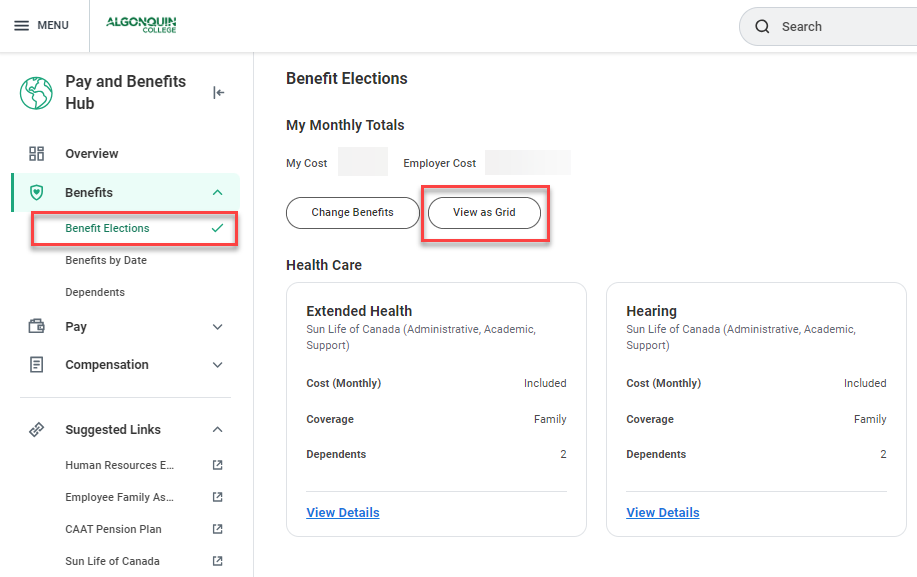The width and height of the screenshot is (917, 577).
Task: Click the Pay and Benefits Hub globe icon
Action: tap(36, 93)
